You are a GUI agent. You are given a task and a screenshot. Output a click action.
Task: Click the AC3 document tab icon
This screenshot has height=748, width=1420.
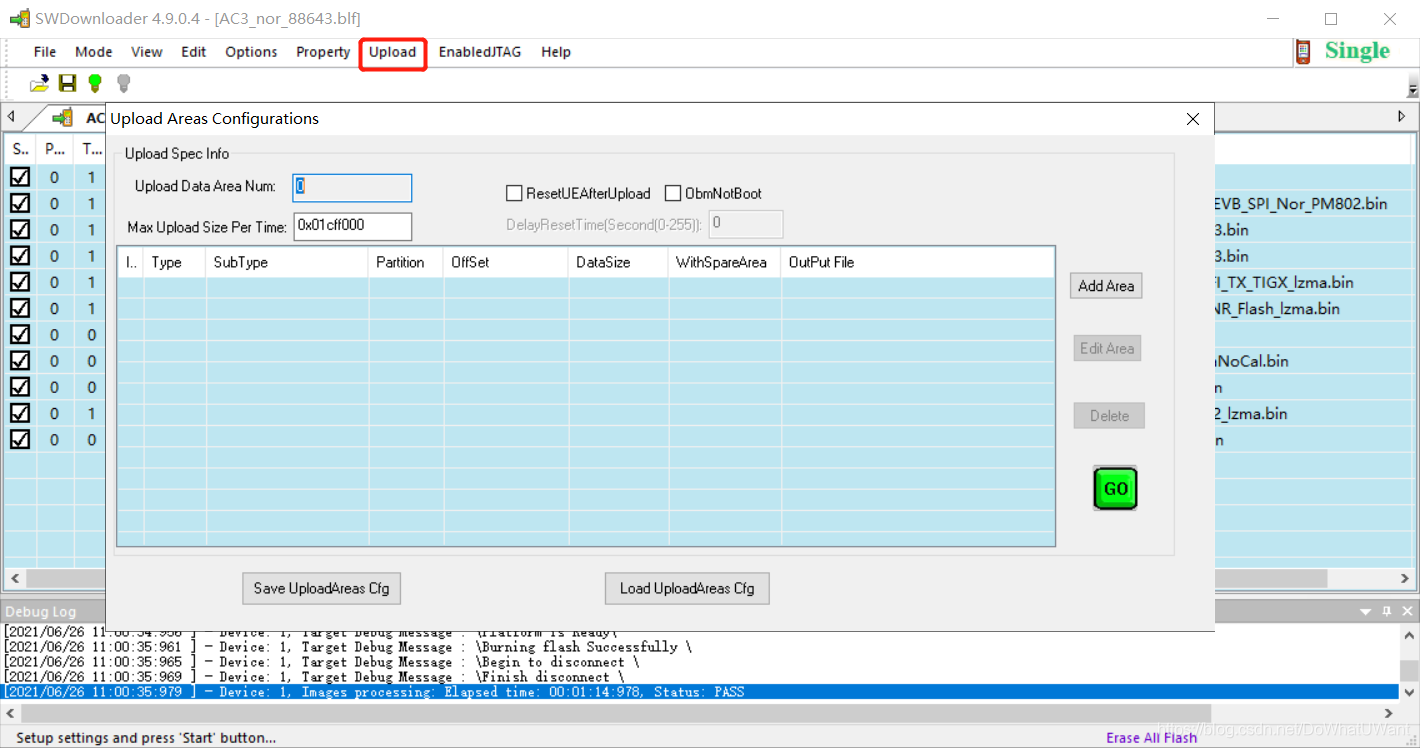coord(63,118)
